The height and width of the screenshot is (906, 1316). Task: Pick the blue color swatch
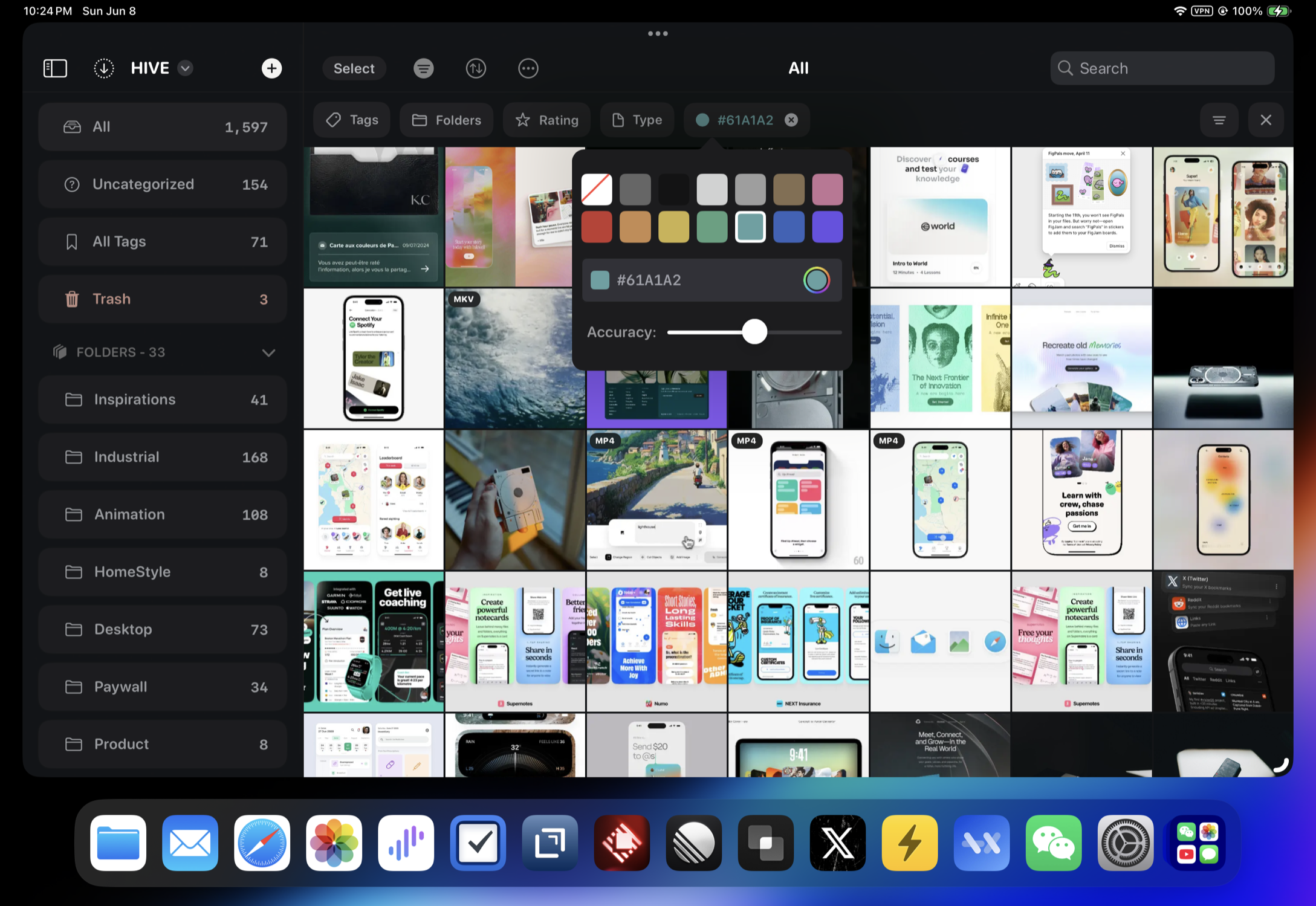click(789, 227)
